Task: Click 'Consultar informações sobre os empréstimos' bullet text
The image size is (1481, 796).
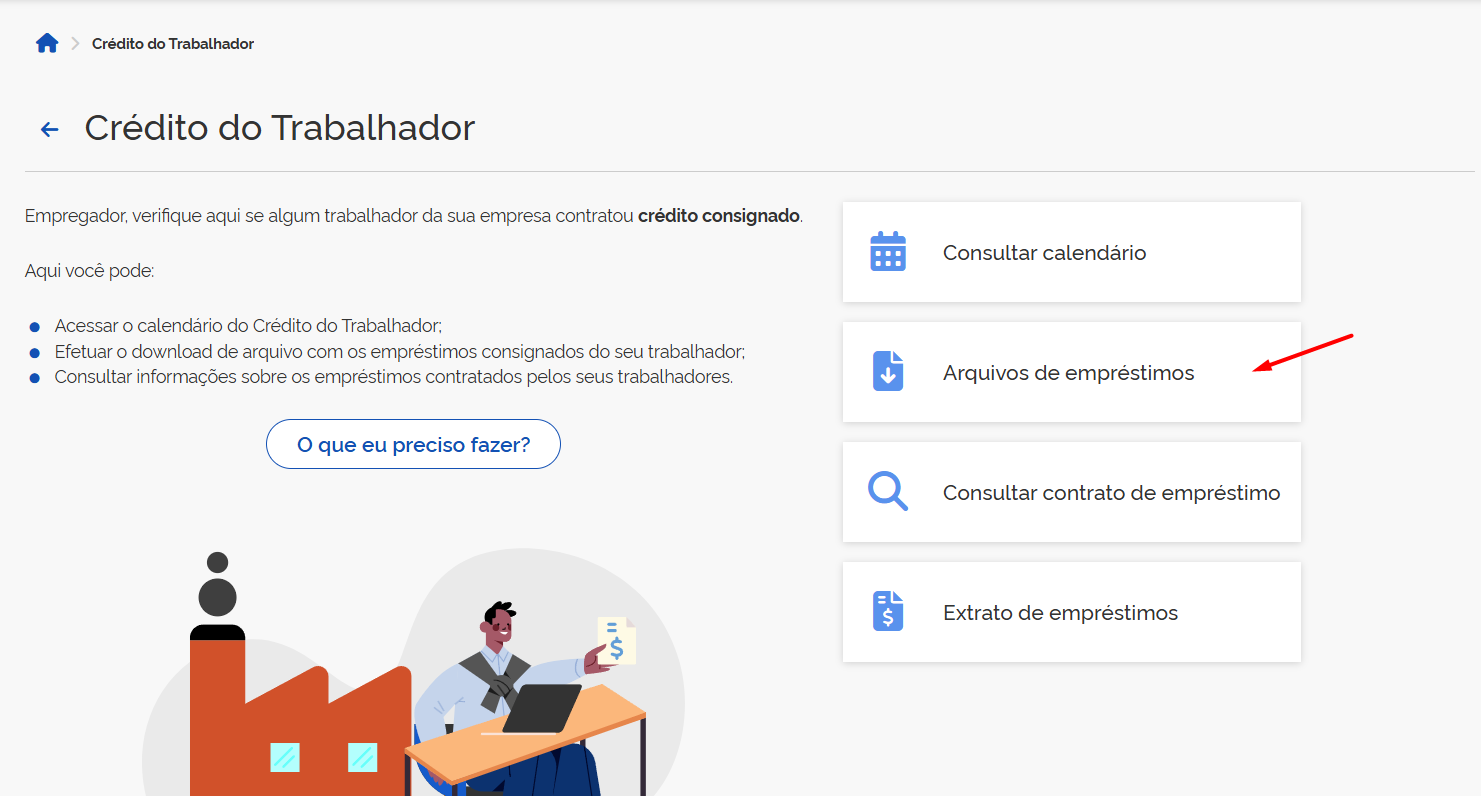Action: (x=394, y=377)
